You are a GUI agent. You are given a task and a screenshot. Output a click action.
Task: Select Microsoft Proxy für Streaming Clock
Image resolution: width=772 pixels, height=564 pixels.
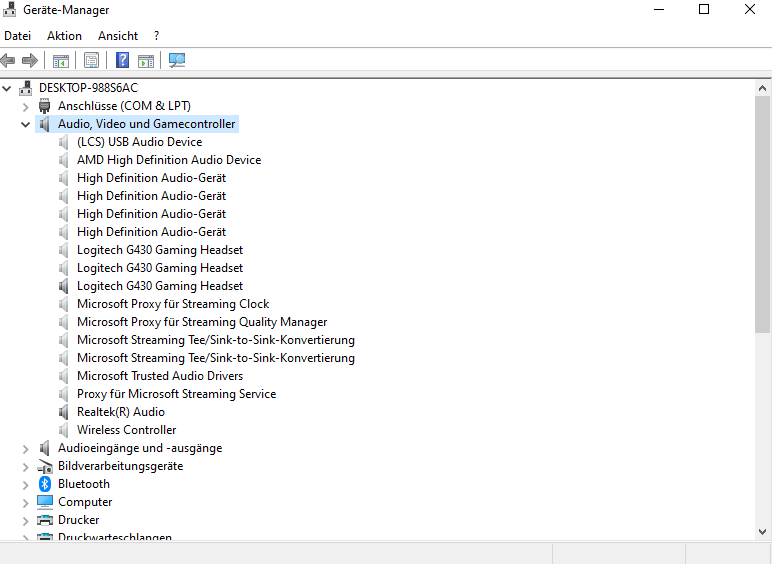pyautogui.click(x=173, y=304)
